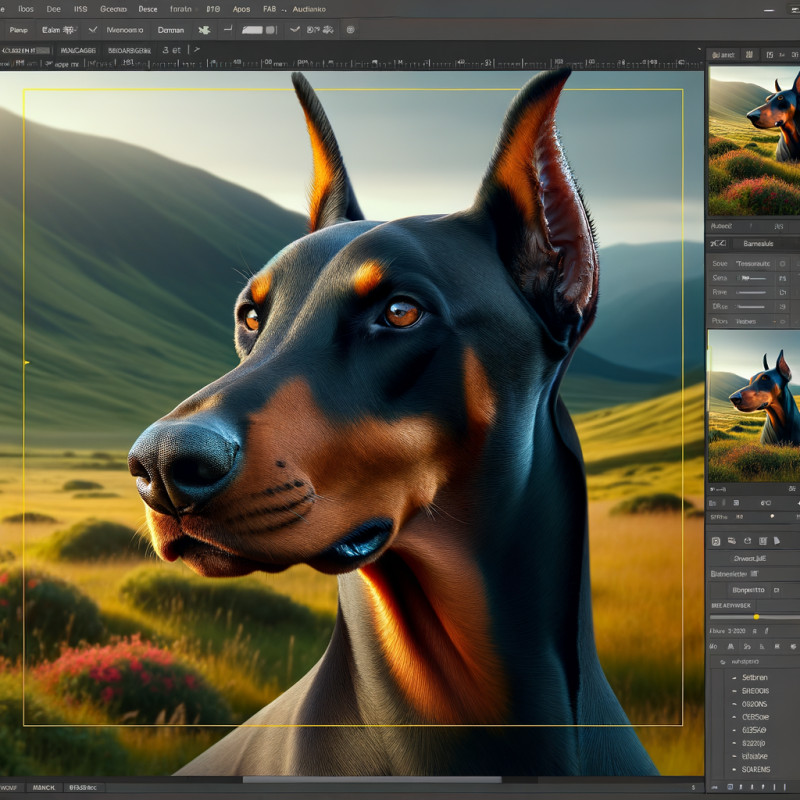800x800 pixels.
Task: Open the panel menu icon above the Navigator preview
Action: click(x=793, y=53)
